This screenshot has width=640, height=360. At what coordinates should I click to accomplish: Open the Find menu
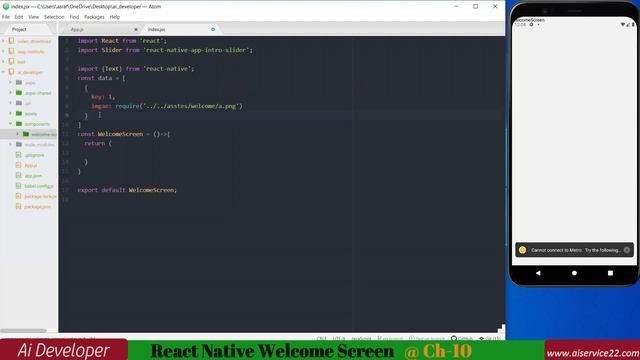[x=74, y=17]
